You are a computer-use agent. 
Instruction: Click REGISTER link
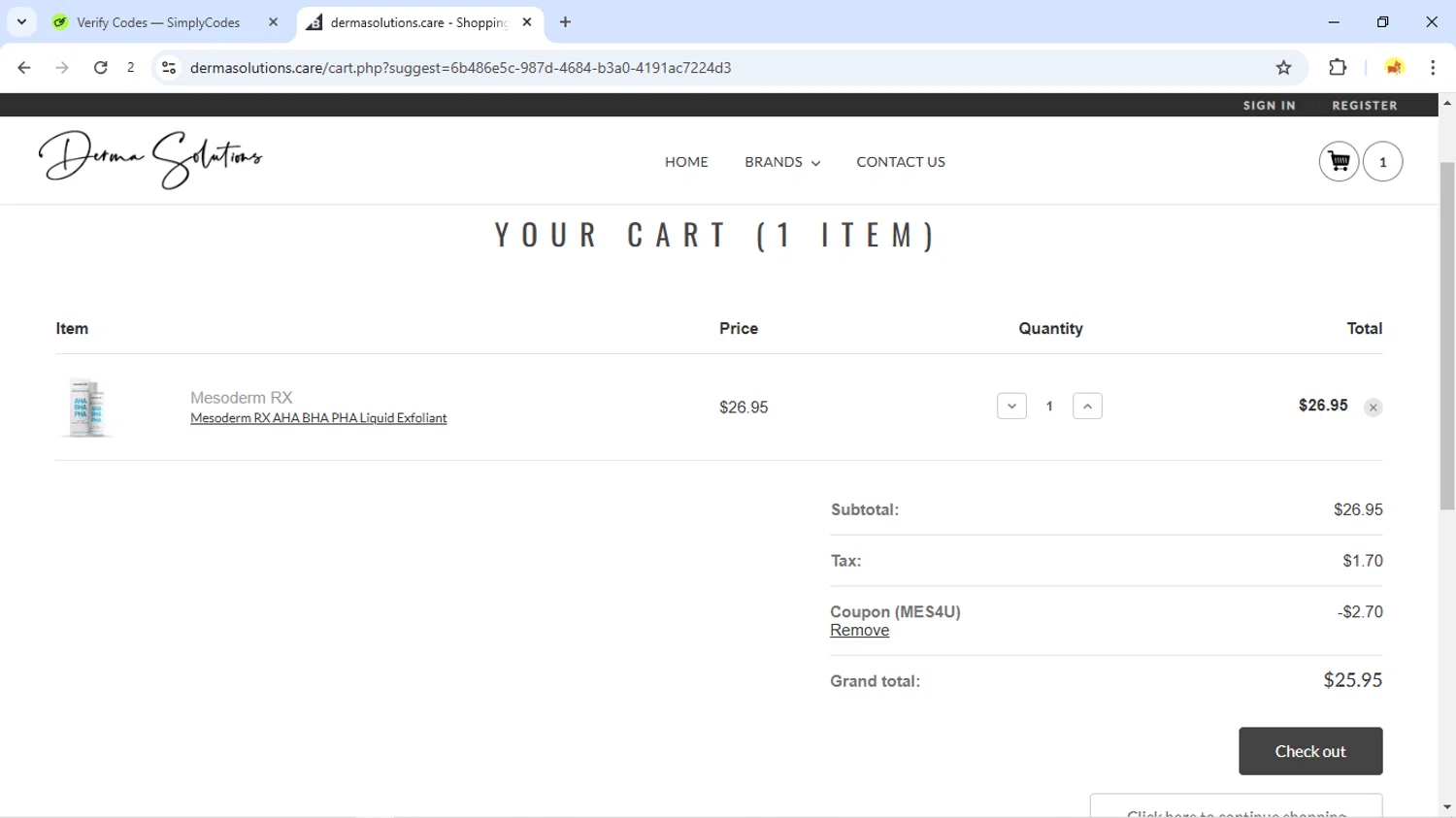click(1365, 105)
